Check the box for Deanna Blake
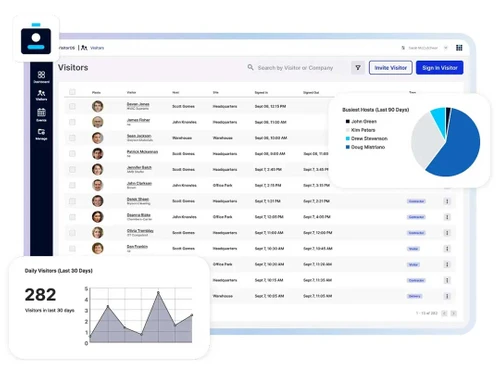The width and height of the screenshot is (500, 375). (72, 217)
